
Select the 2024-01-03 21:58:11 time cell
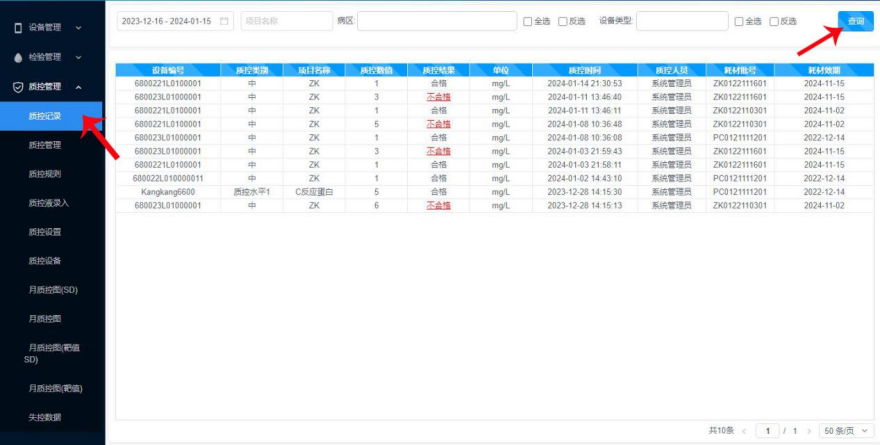585,165
